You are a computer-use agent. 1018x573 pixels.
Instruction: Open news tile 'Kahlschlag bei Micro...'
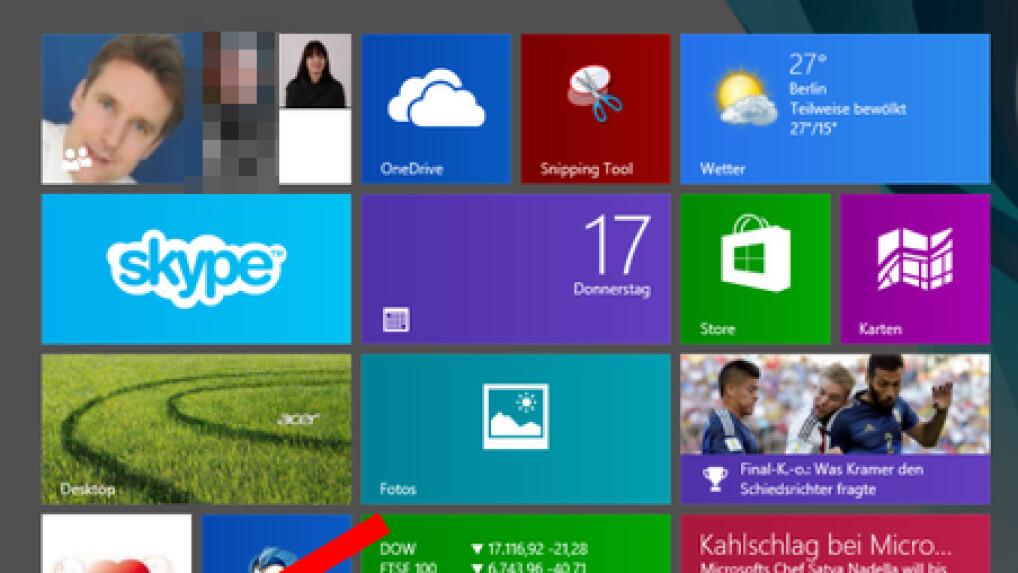835,544
